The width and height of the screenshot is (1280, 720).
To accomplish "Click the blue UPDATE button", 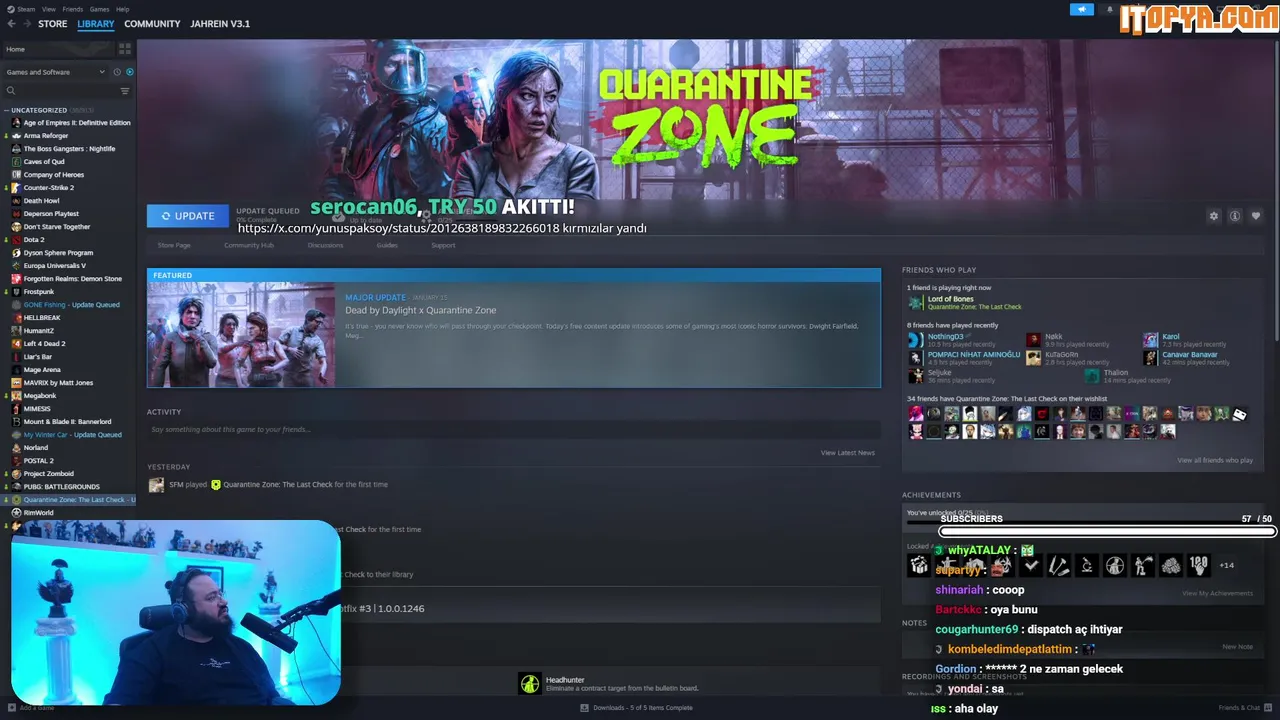I will click(188, 216).
